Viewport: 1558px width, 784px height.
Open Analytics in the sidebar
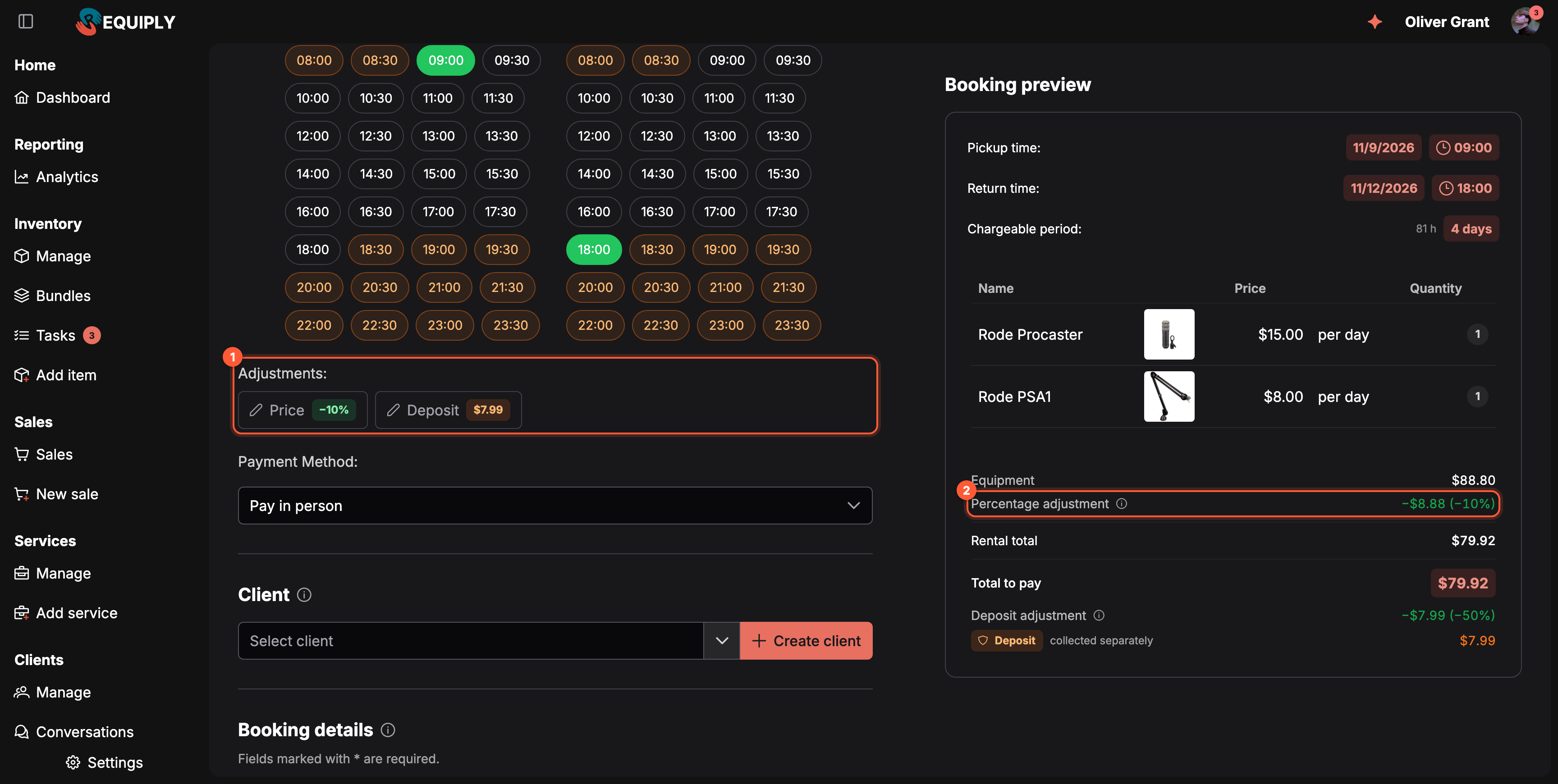click(x=56, y=177)
